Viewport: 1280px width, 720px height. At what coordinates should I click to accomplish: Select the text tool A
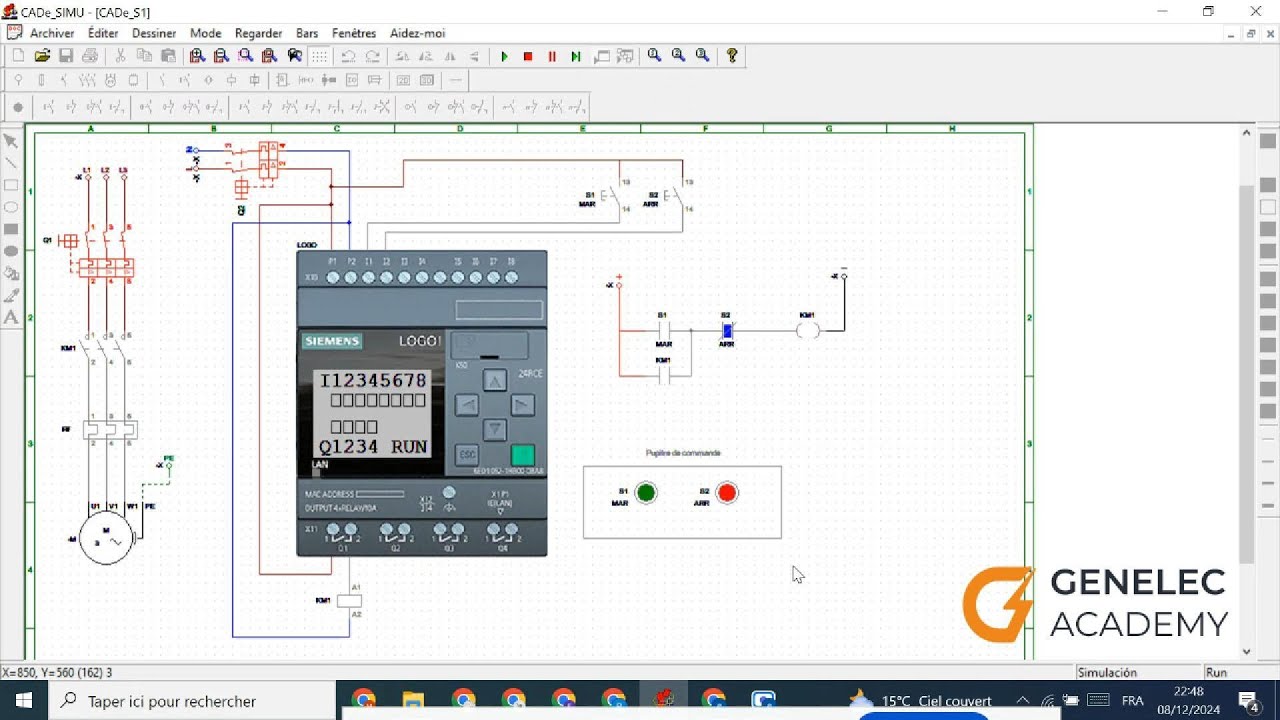coord(11,317)
